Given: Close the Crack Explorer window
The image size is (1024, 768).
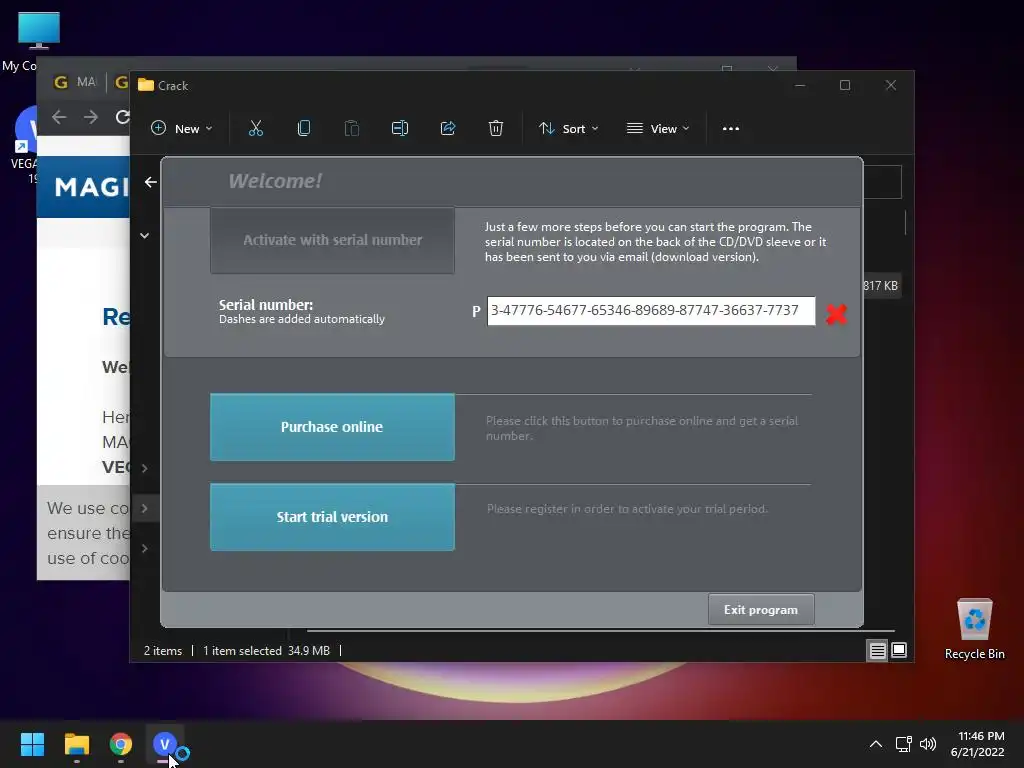Looking at the screenshot, I should [x=891, y=86].
